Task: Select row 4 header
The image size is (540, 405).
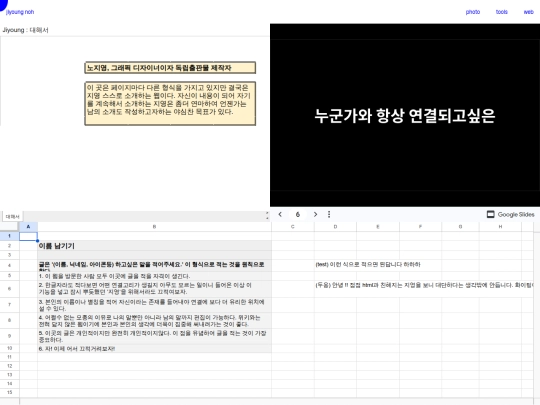Action: pos(9,265)
